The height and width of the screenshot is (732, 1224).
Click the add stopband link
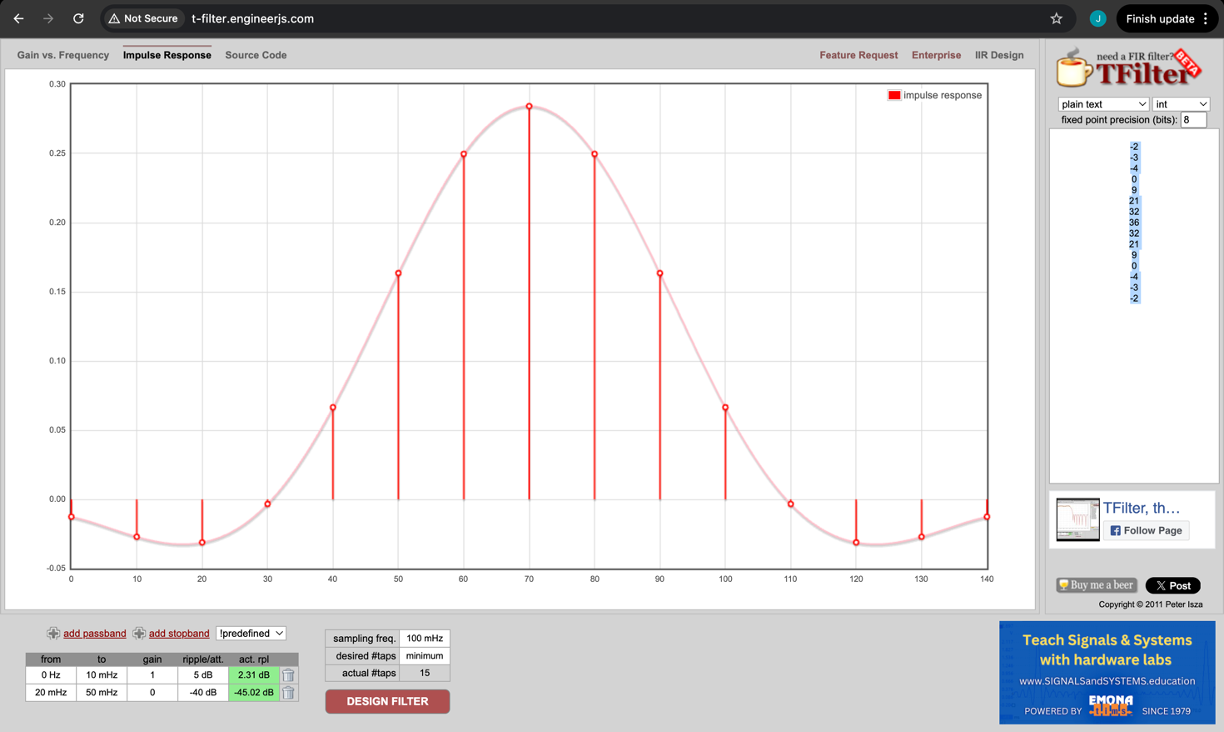point(179,633)
